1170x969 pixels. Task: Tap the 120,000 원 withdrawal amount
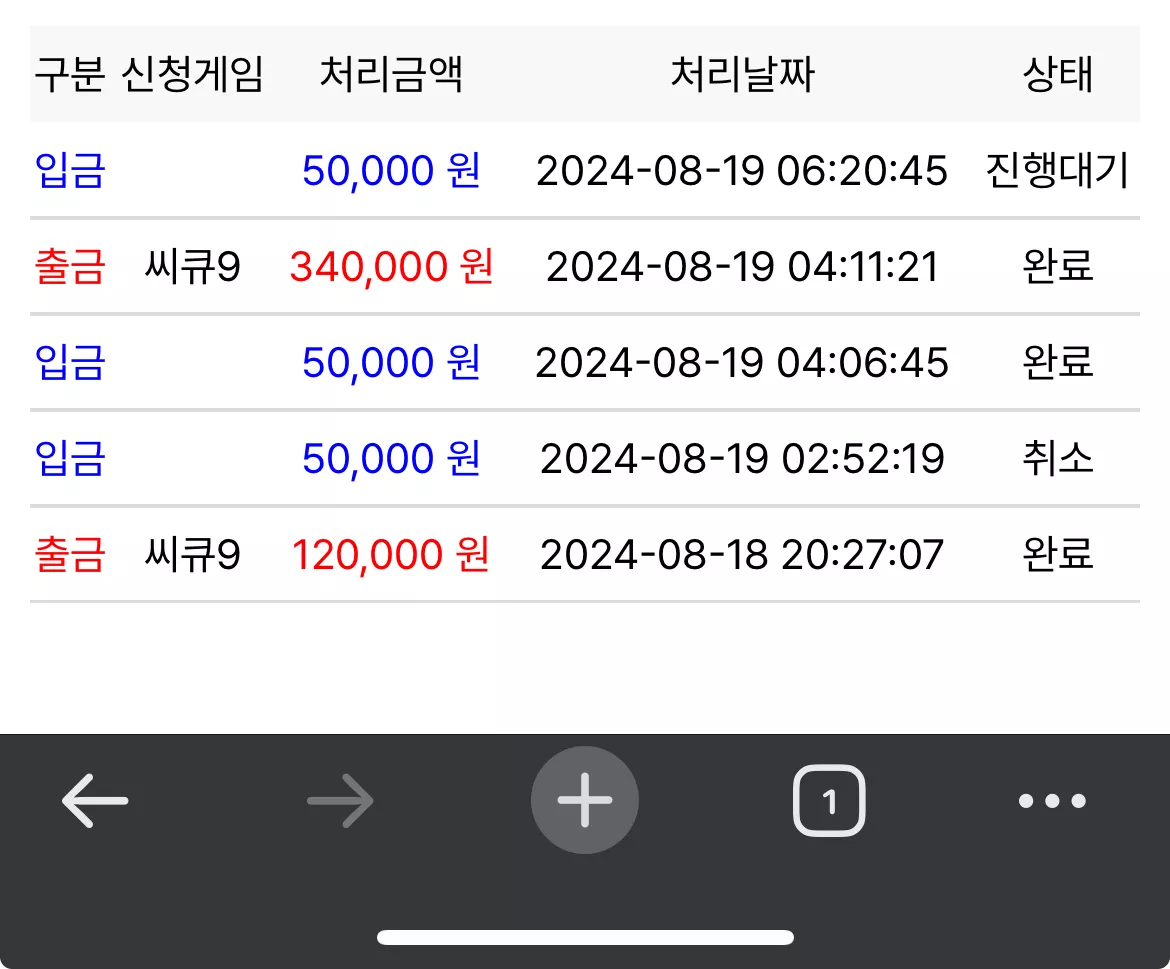tap(391, 555)
